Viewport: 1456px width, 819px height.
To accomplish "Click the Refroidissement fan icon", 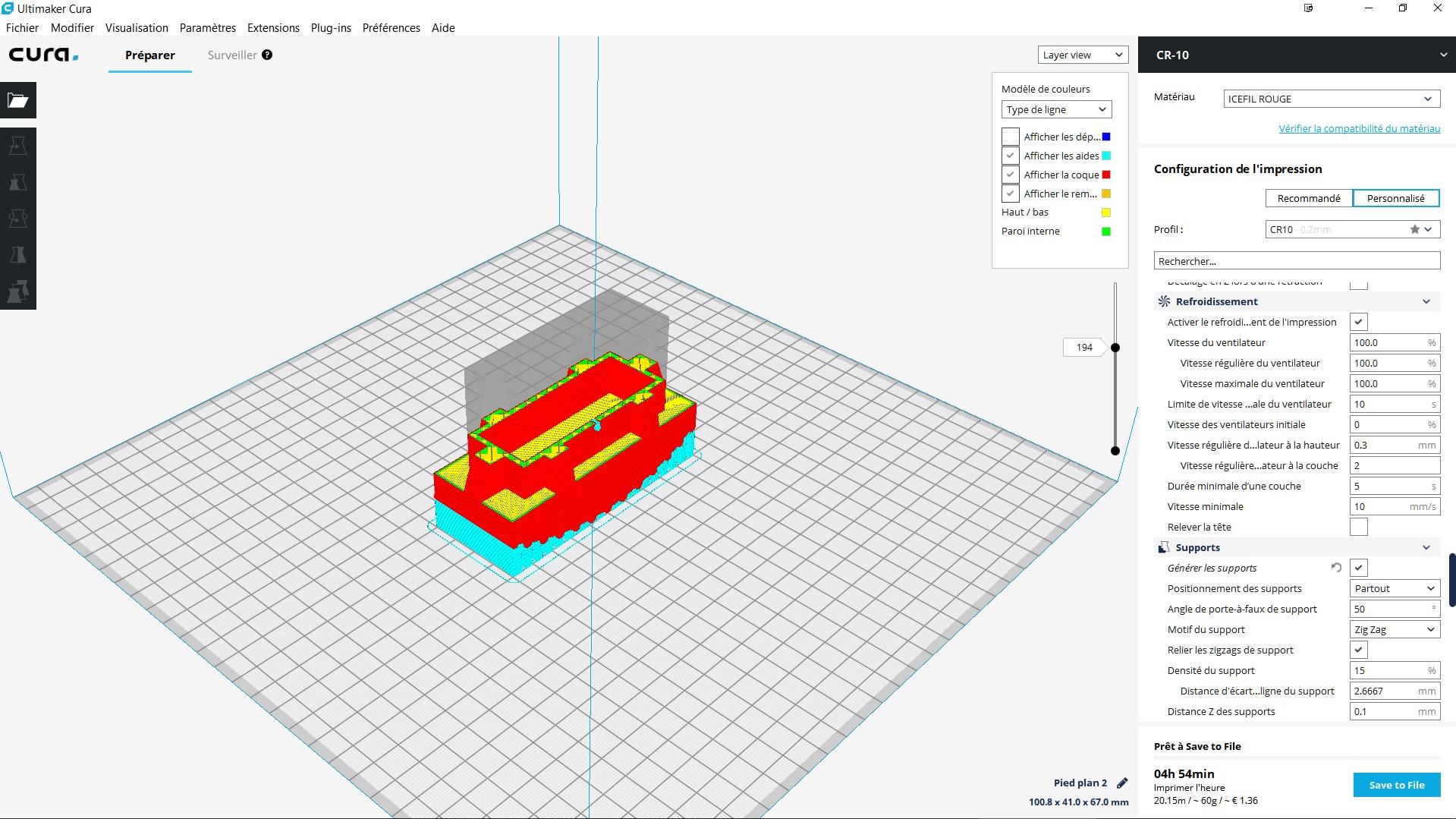I will 1164,301.
